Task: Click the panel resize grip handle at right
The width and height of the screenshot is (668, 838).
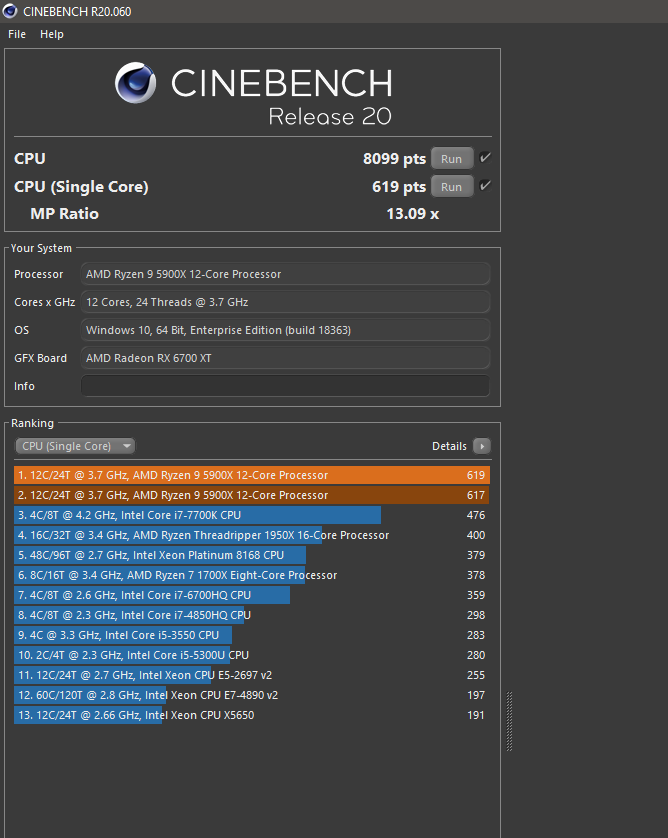Action: coord(509,721)
